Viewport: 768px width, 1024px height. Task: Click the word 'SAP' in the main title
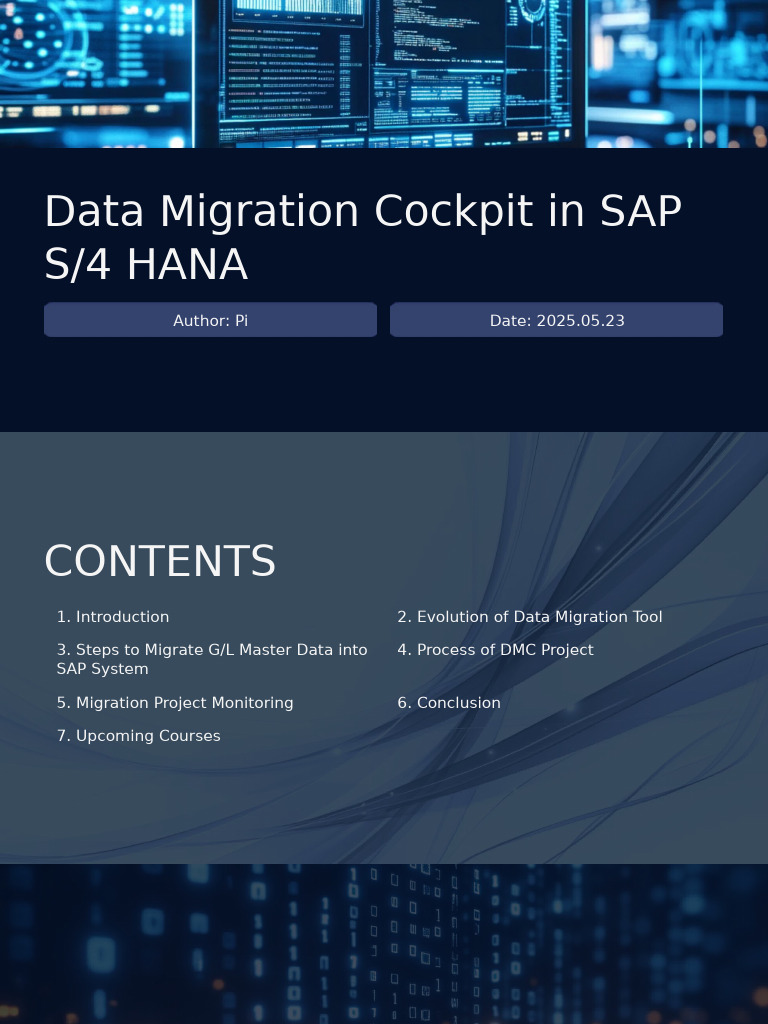pos(641,212)
